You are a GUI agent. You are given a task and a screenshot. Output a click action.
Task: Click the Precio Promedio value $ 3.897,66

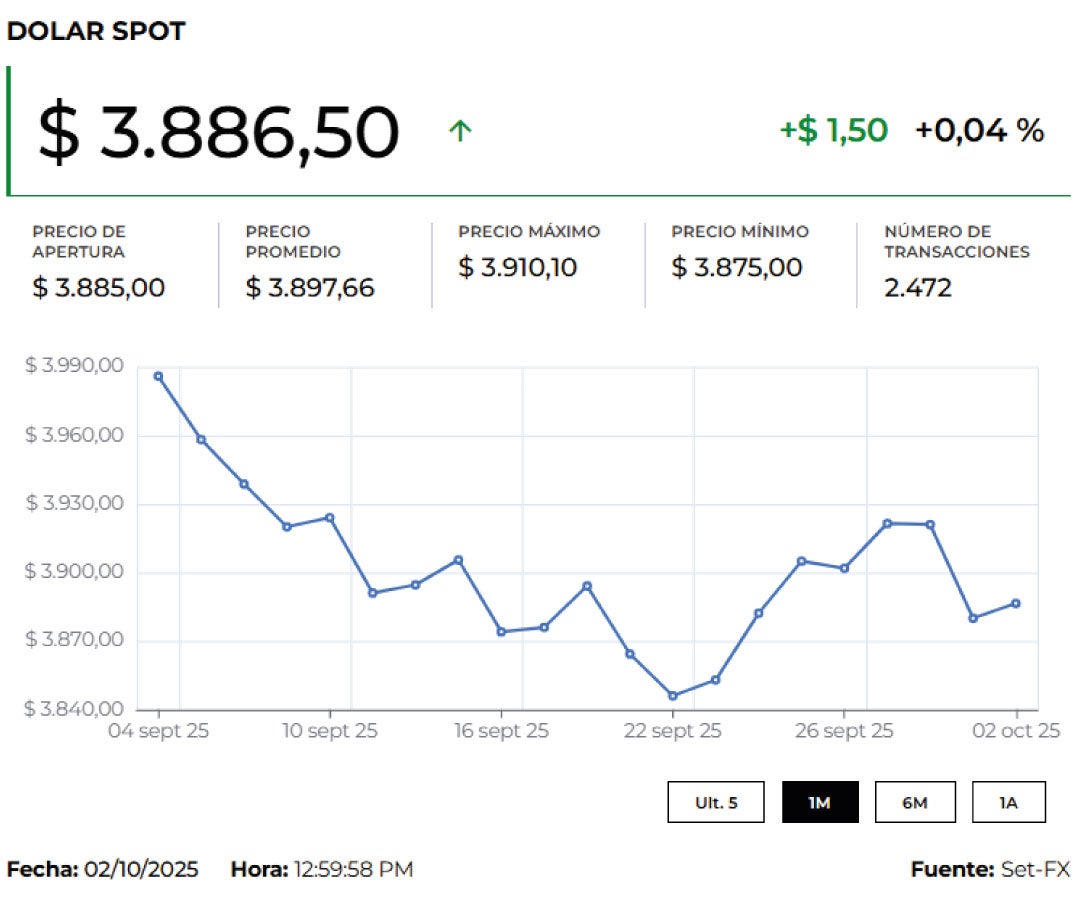(x=310, y=288)
